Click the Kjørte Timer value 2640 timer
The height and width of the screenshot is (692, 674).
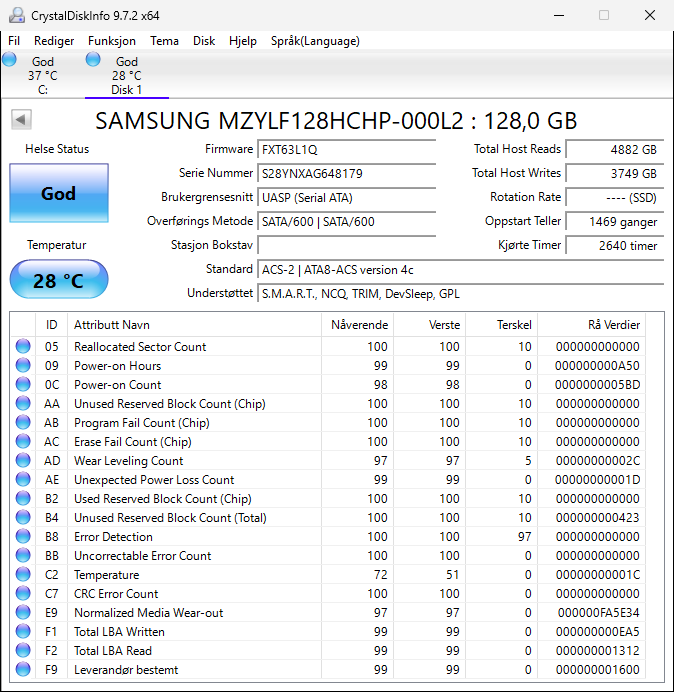point(615,245)
